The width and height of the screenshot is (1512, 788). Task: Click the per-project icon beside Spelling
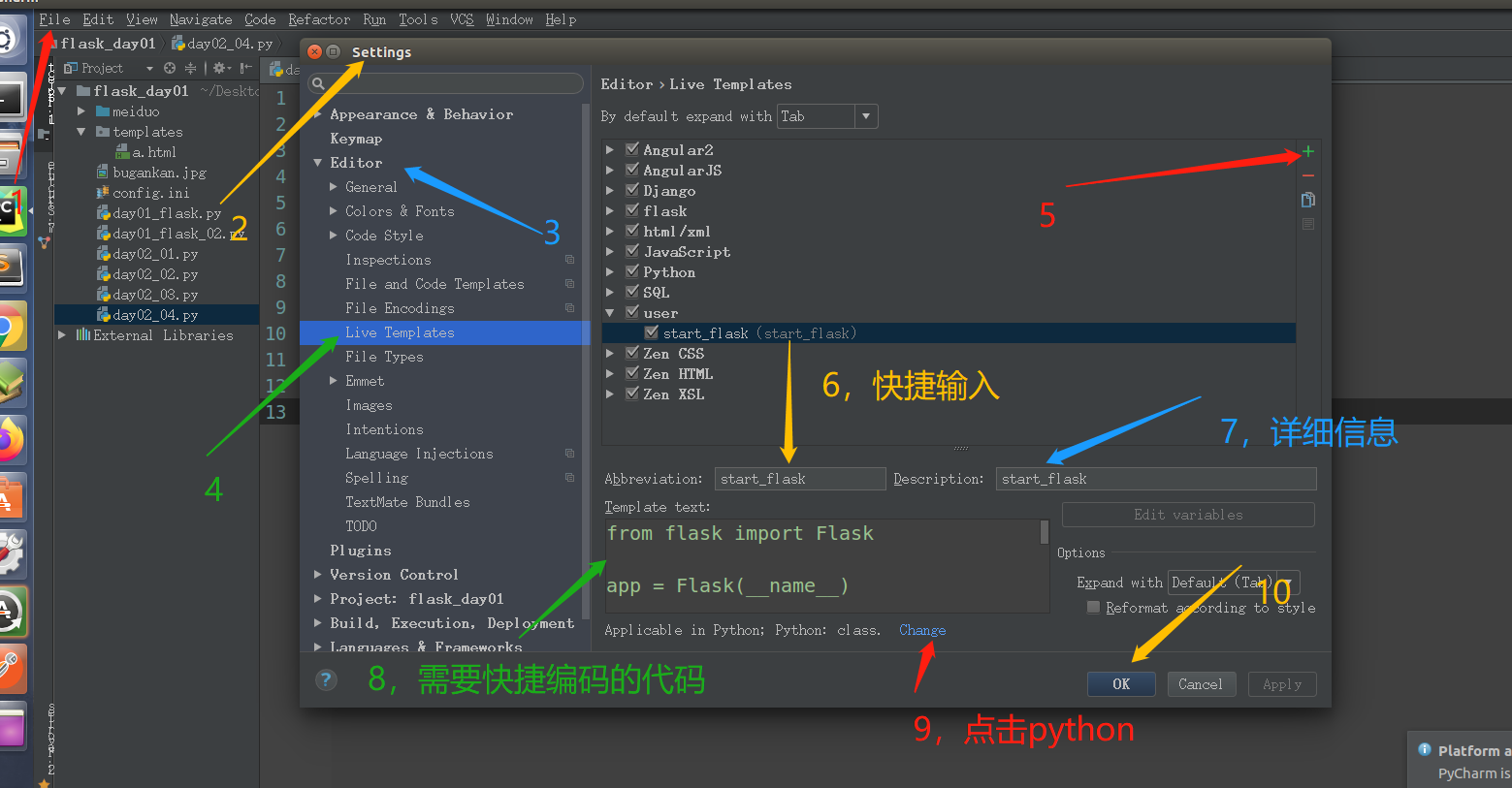pos(569,478)
